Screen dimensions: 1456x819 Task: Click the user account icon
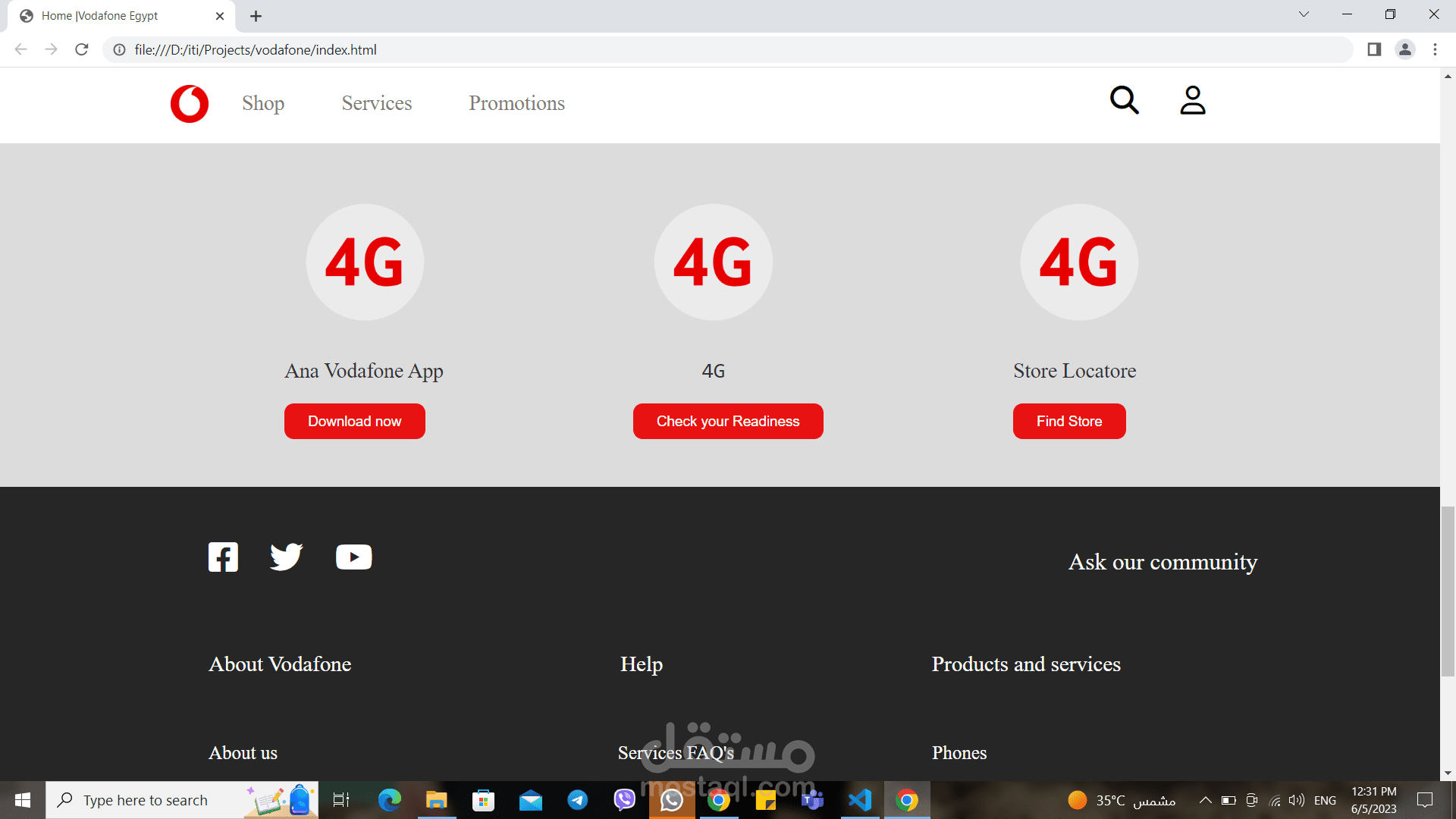(x=1192, y=100)
